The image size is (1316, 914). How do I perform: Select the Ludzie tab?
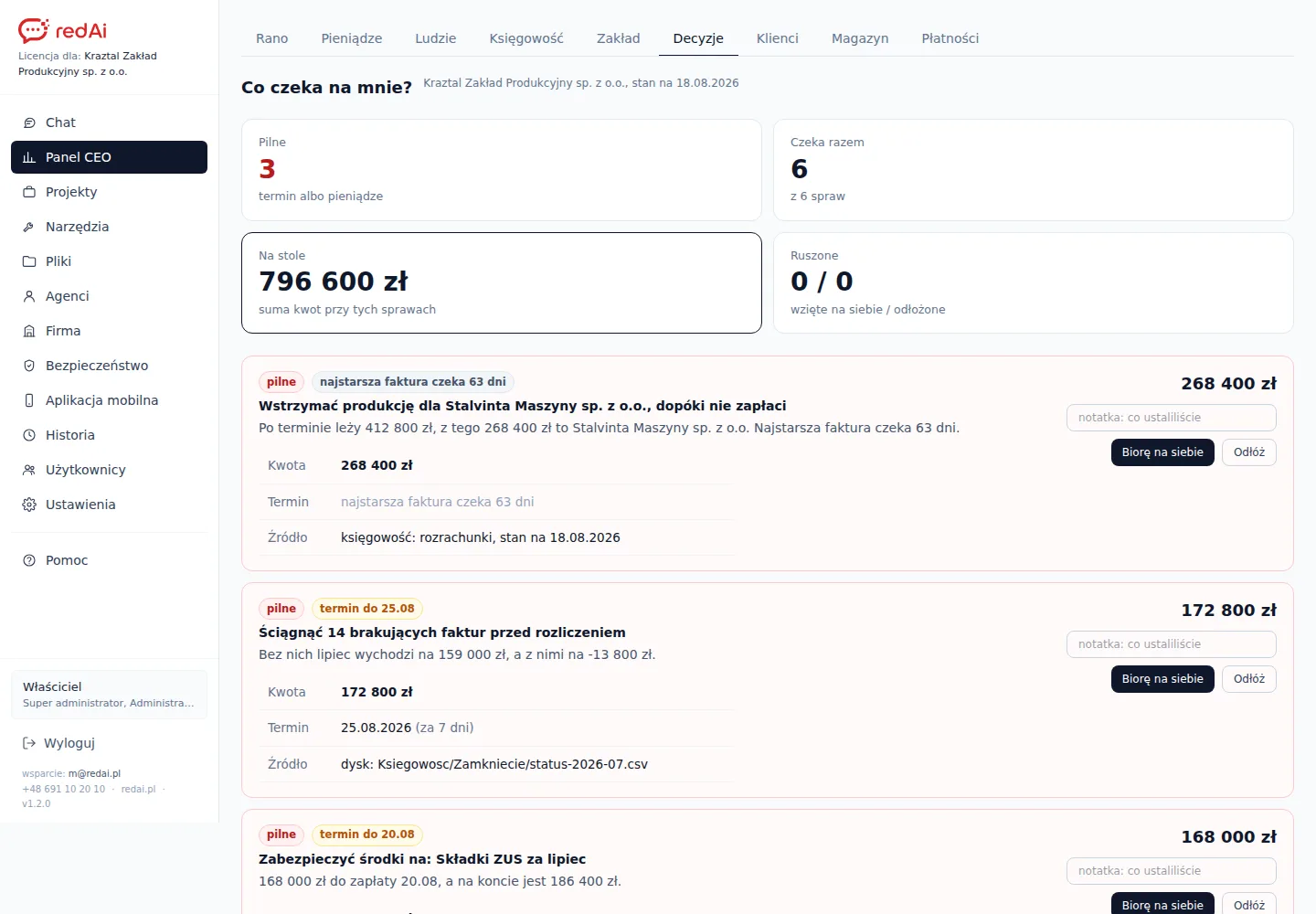point(436,38)
